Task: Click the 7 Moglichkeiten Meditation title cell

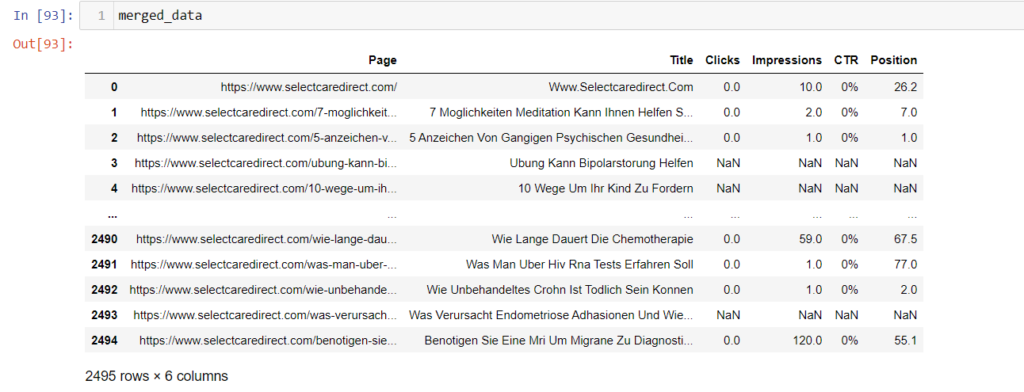Action: pyautogui.click(x=562, y=112)
